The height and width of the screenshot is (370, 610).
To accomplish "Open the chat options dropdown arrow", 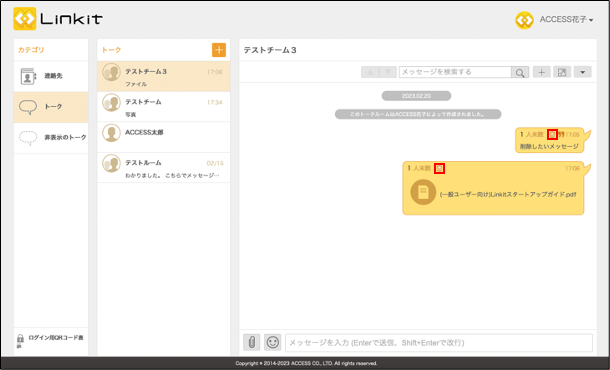I will point(583,72).
